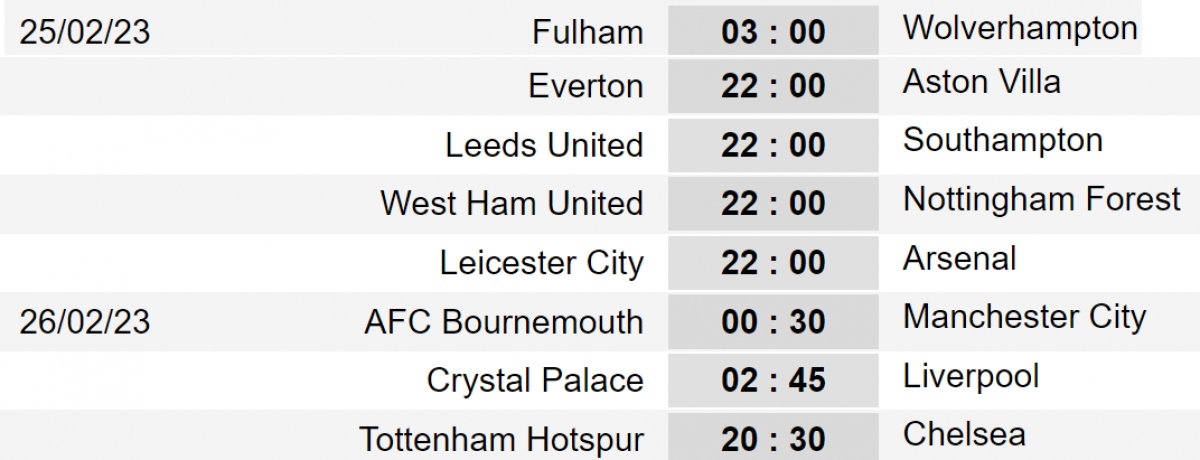This screenshot has height=460, width=1200.
Task: Open the Arsenal team link
Action: (x=959, y=258)
